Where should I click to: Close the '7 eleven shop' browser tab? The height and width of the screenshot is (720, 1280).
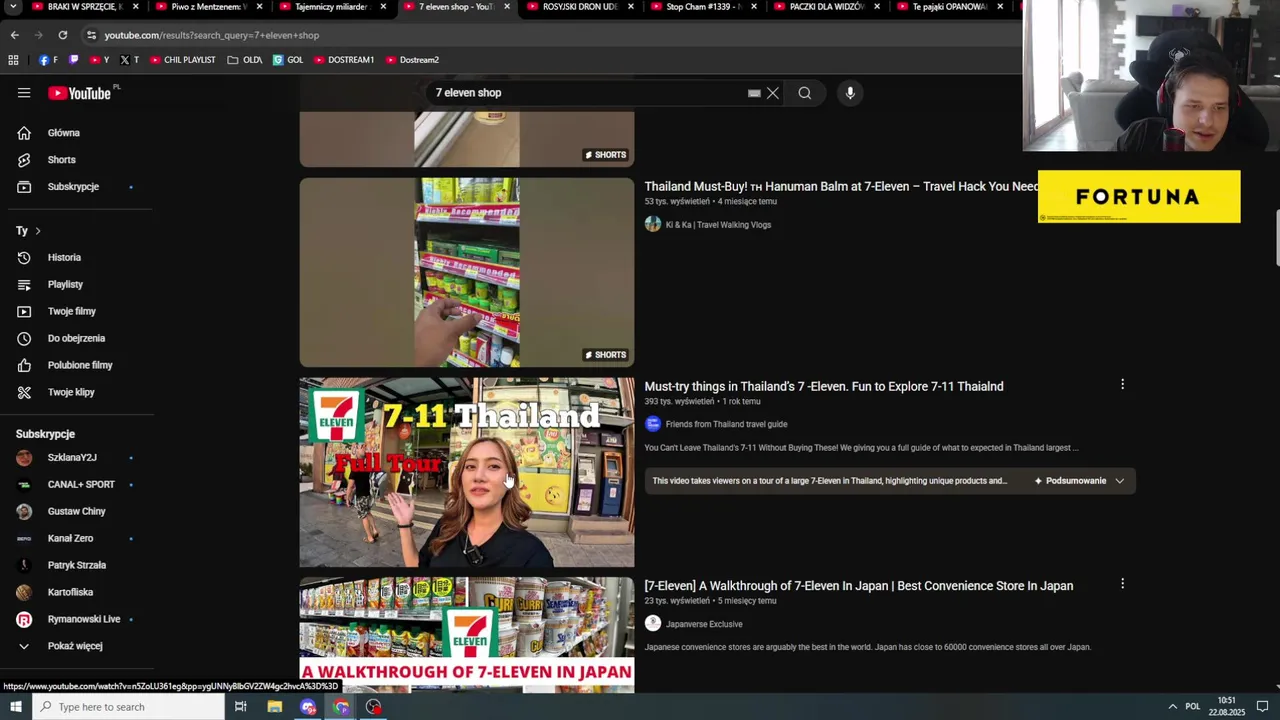click(x=507, y=7)
